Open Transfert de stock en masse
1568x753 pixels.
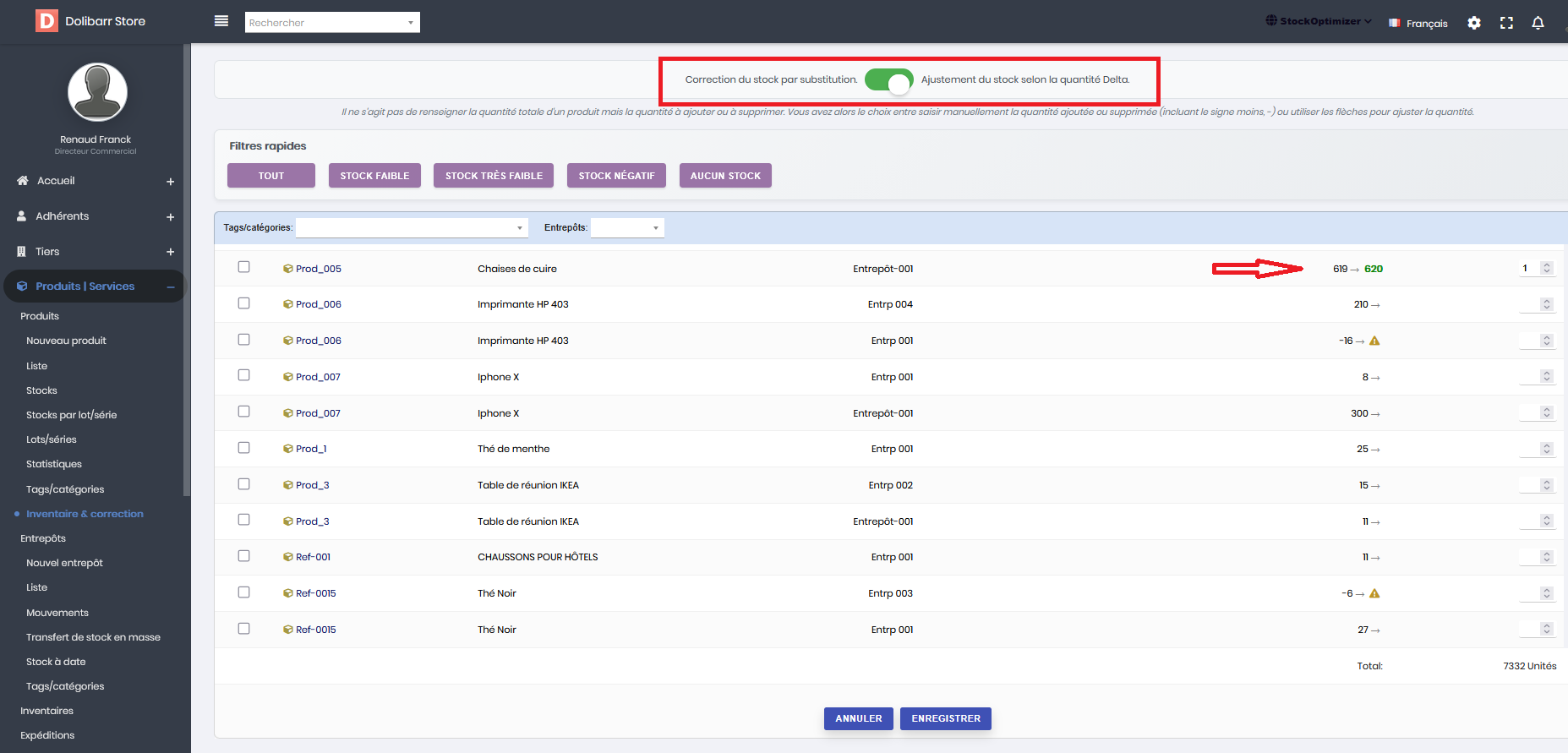click(93, 637)
